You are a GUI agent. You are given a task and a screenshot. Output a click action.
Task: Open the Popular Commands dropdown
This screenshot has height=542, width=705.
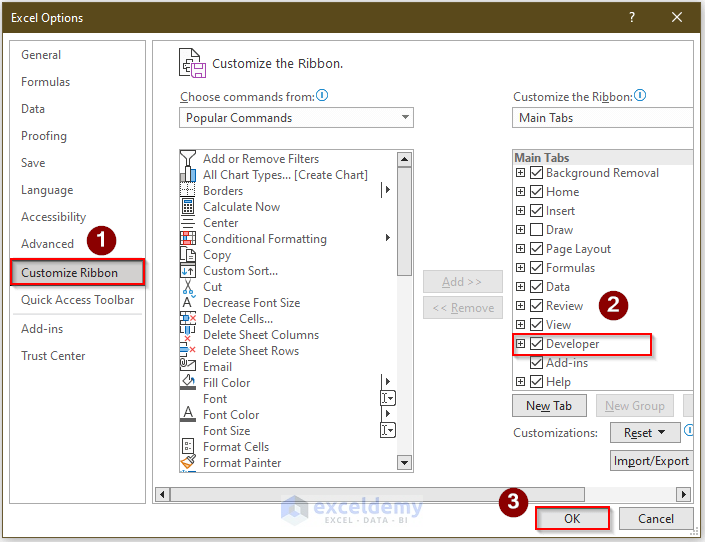(x=296, y=117)
